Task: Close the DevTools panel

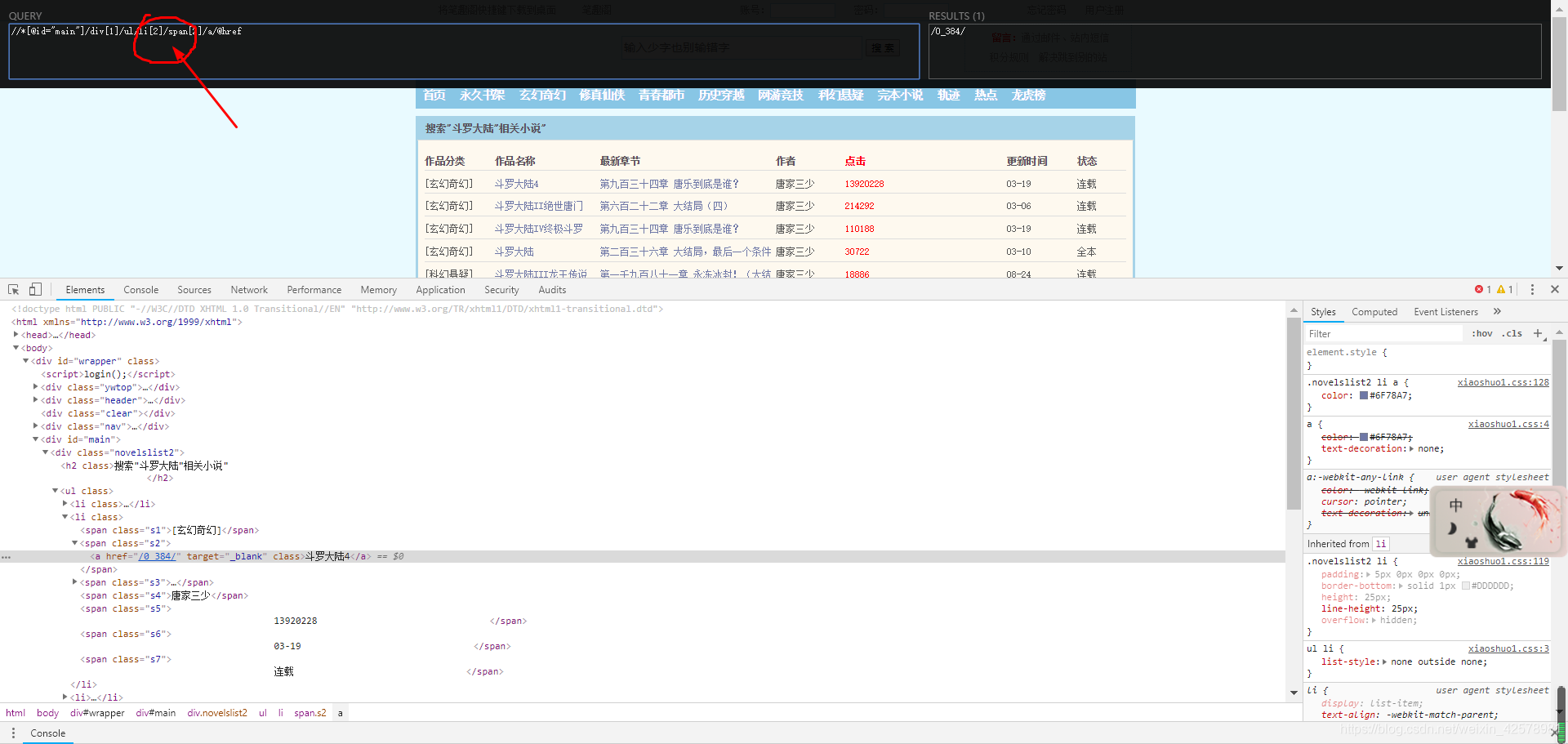Action: (x=1555, y=290)
